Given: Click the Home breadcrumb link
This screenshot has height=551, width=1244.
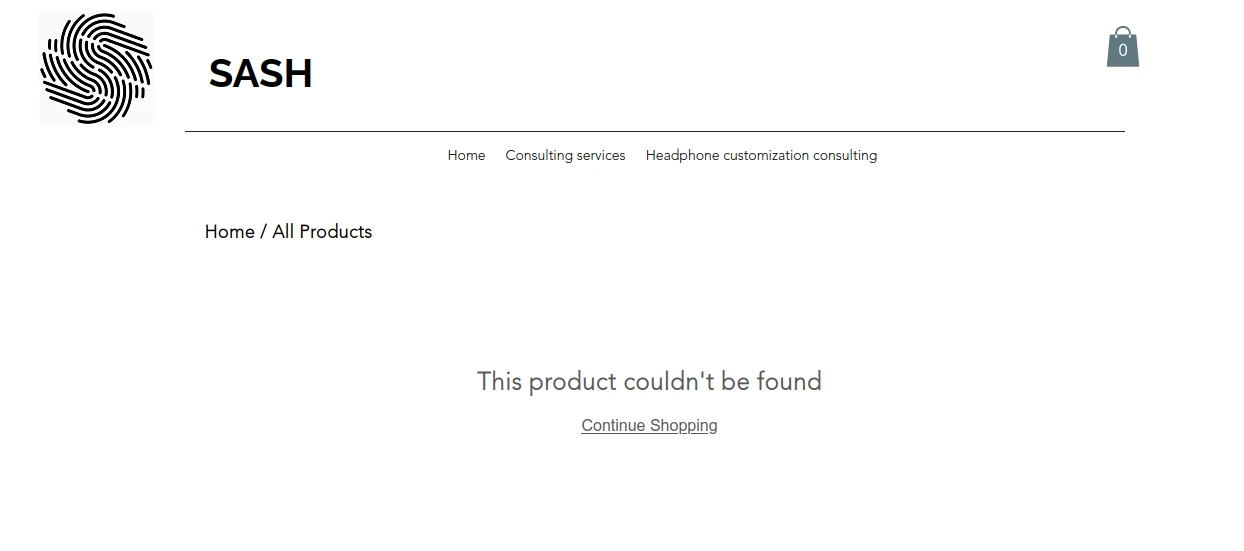Looking at the screenshot, I should point(229,232).
